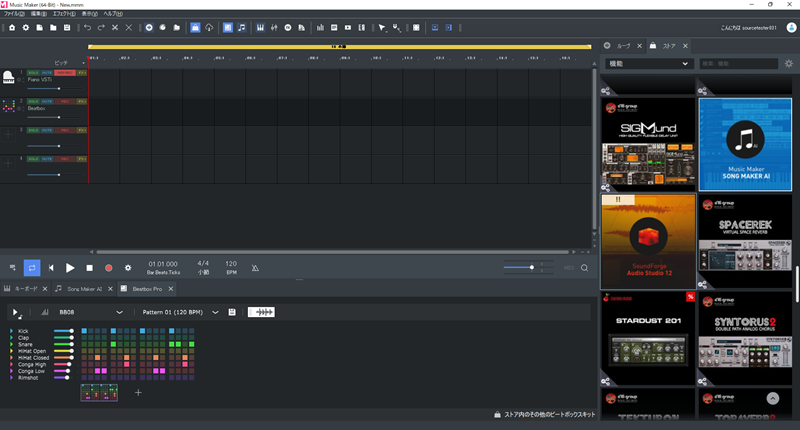Screen dimensions: 800x430
Task: Redo the last undone action
Action: click(101, 28)
